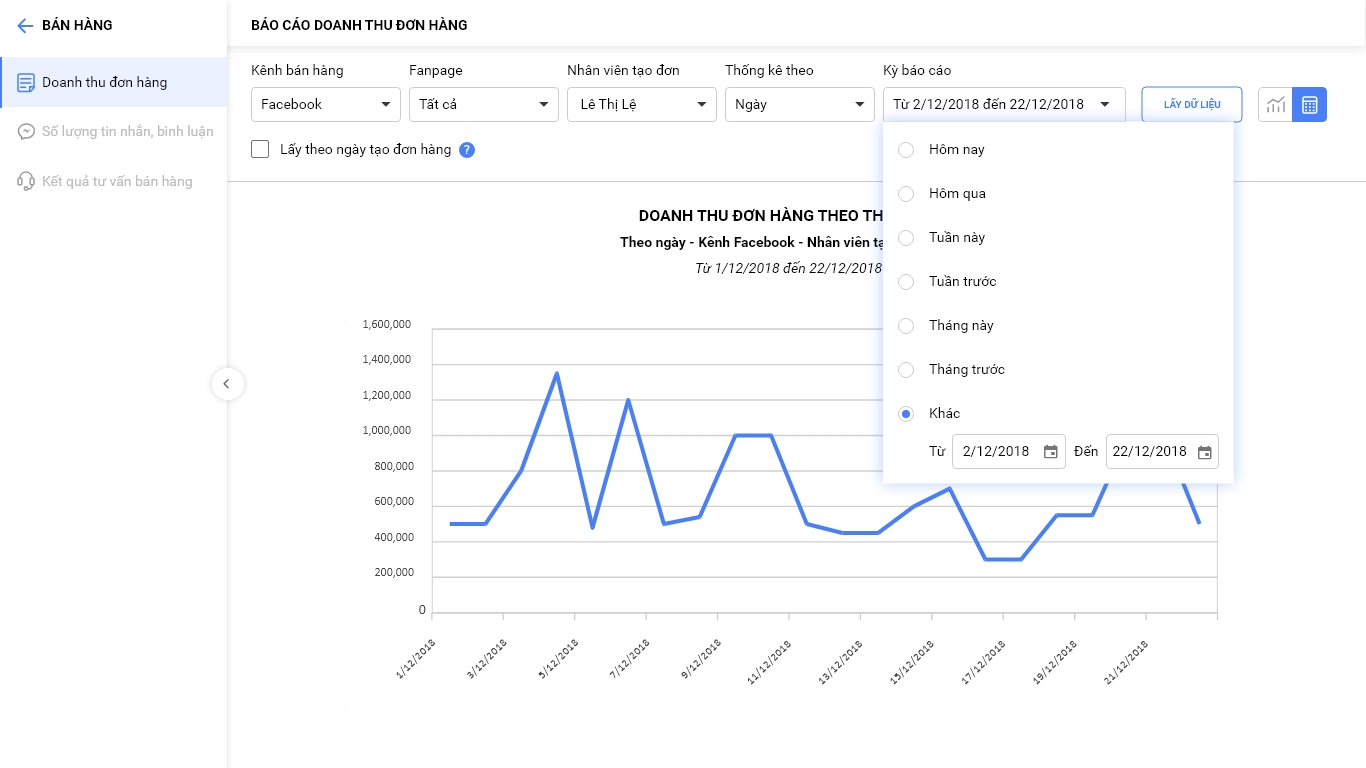Open calendar picker for Đến date
The width and height of the screenshot is (1366, 768).
[1204, 452]
